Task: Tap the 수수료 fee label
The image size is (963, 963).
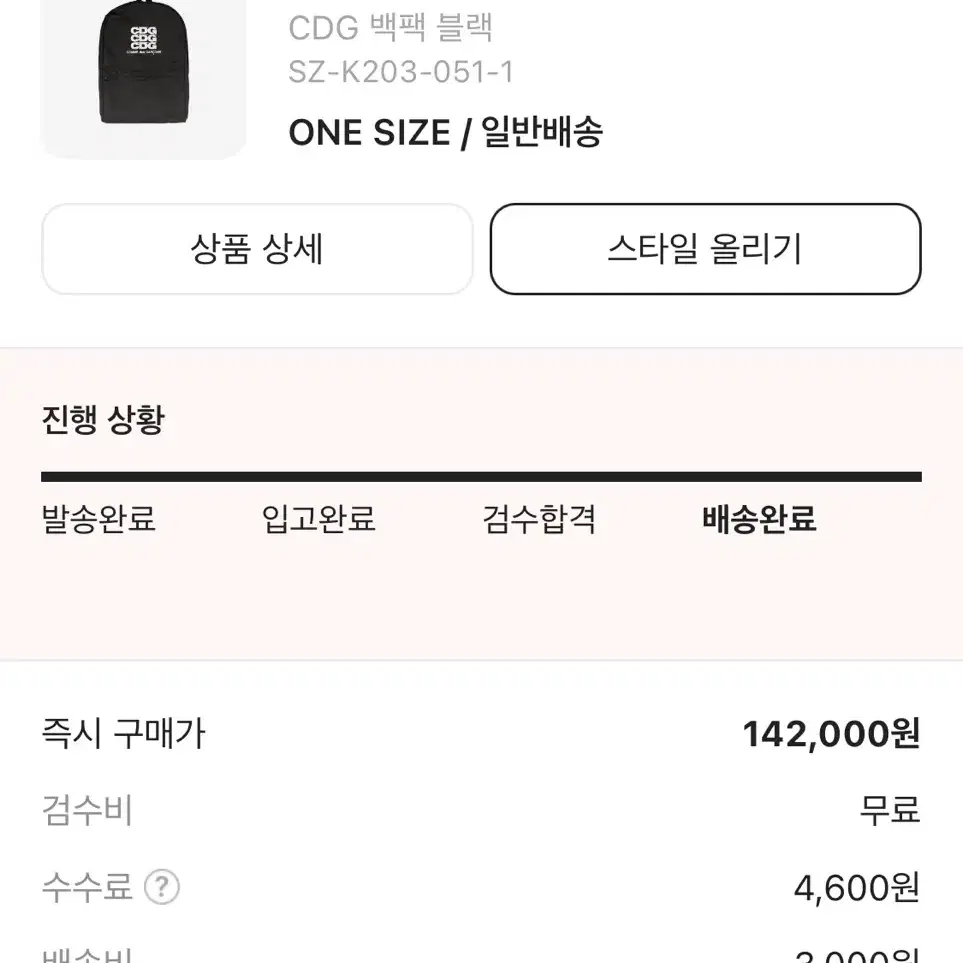Action: point(87,887)
